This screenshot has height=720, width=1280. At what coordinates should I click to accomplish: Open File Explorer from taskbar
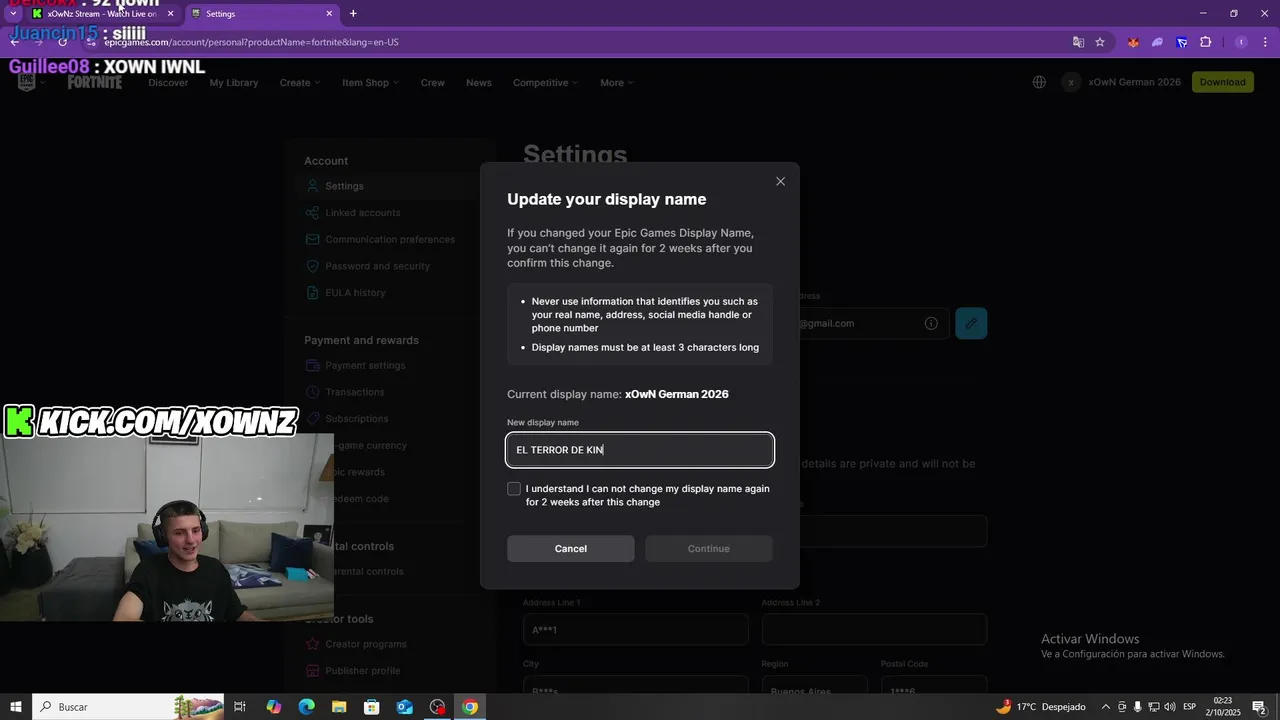[339, 707]
